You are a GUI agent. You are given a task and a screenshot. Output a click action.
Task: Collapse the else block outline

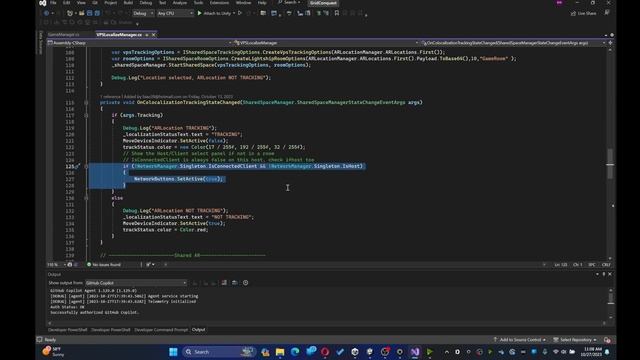[86, 198]
